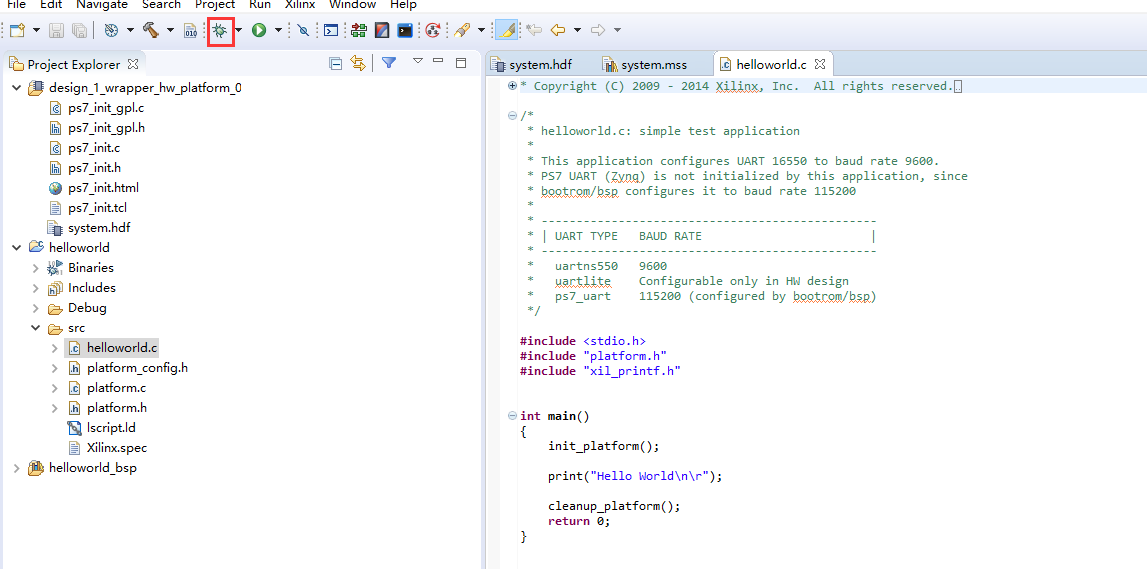
Task: Click the binary 010 file icon
Action: (x=189, y=30)
